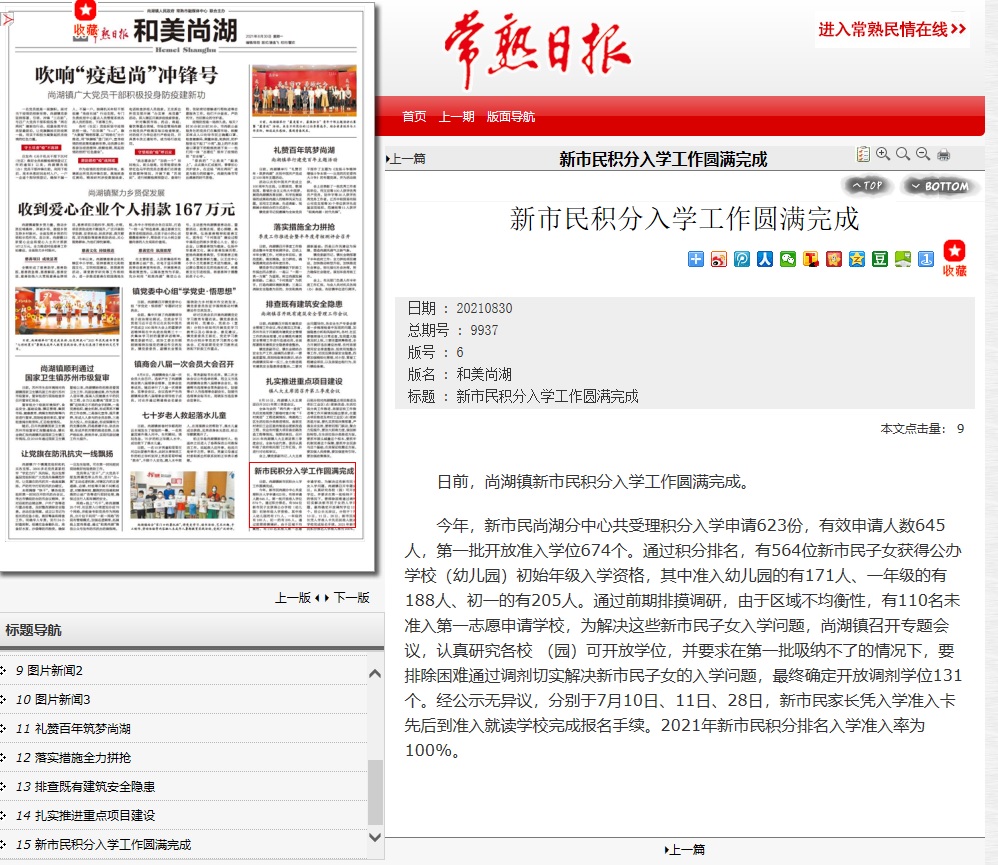Click the red-outlined article on the page image
This screenshot has width=998, height=865.
(302, 496)
